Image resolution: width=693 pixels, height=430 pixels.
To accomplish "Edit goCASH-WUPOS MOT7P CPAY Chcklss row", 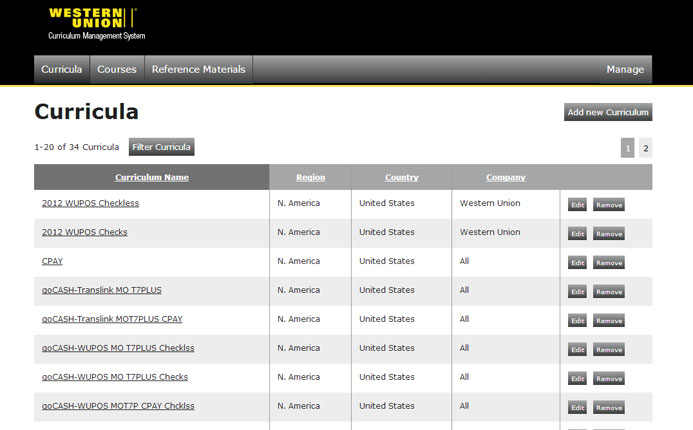I will [577, 407].
